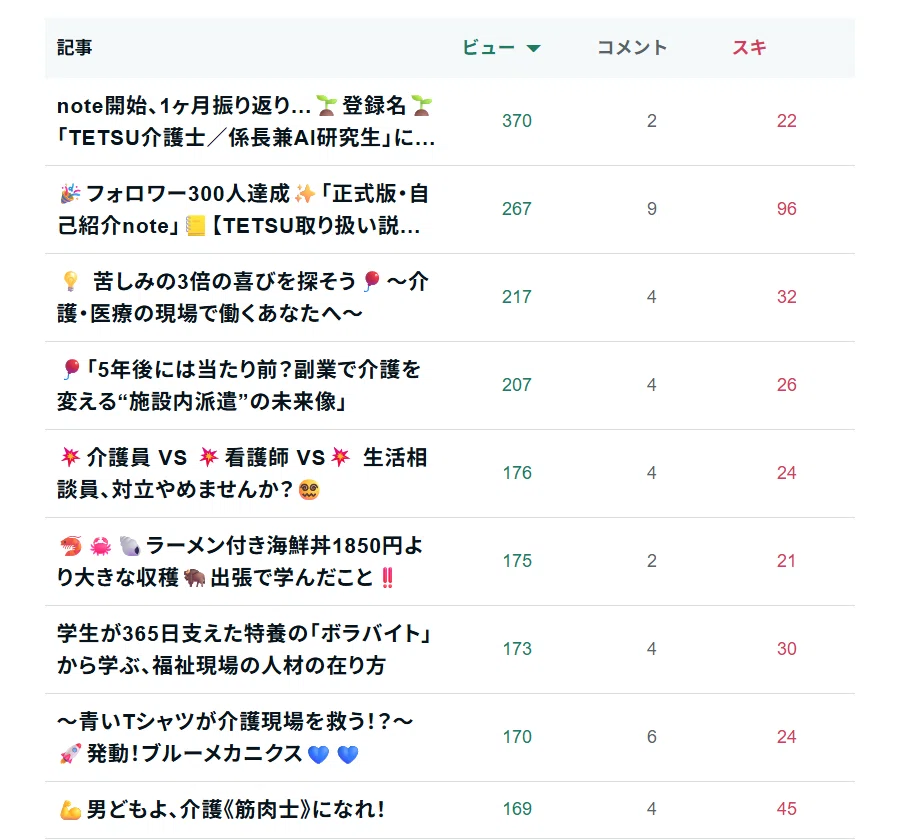Click the party popper emoji icon

click(70, 194)
